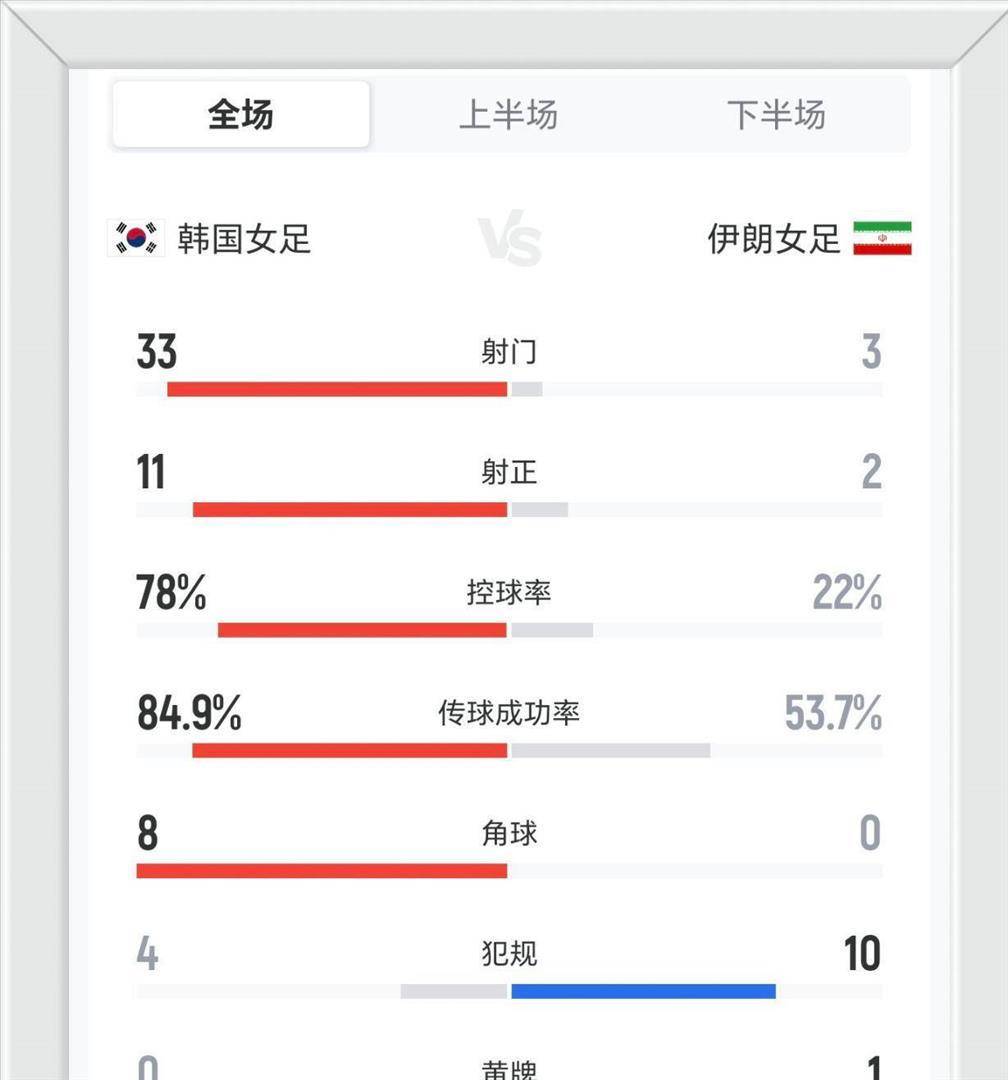
Task: Open the 韩国女足 team name
Action: coord(245,239)
